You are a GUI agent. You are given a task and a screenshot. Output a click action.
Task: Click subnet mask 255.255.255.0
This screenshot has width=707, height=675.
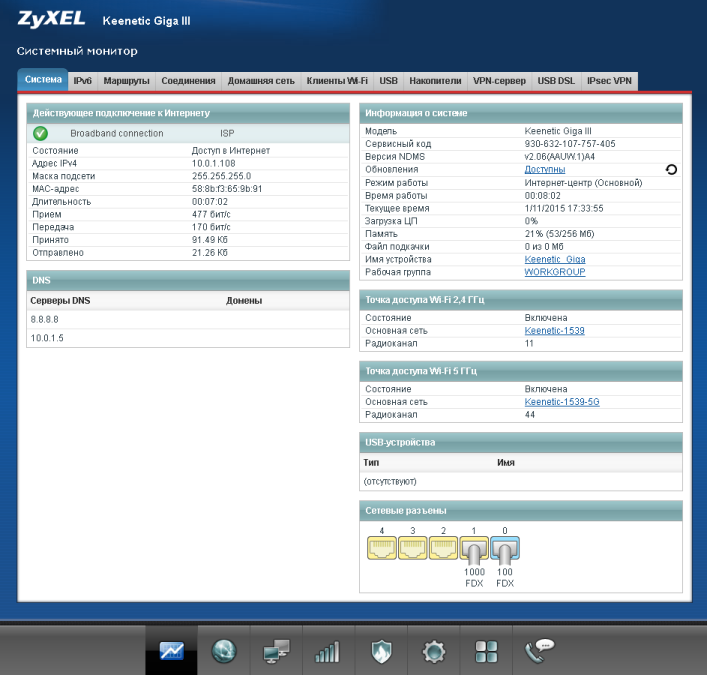coord(221,176)
